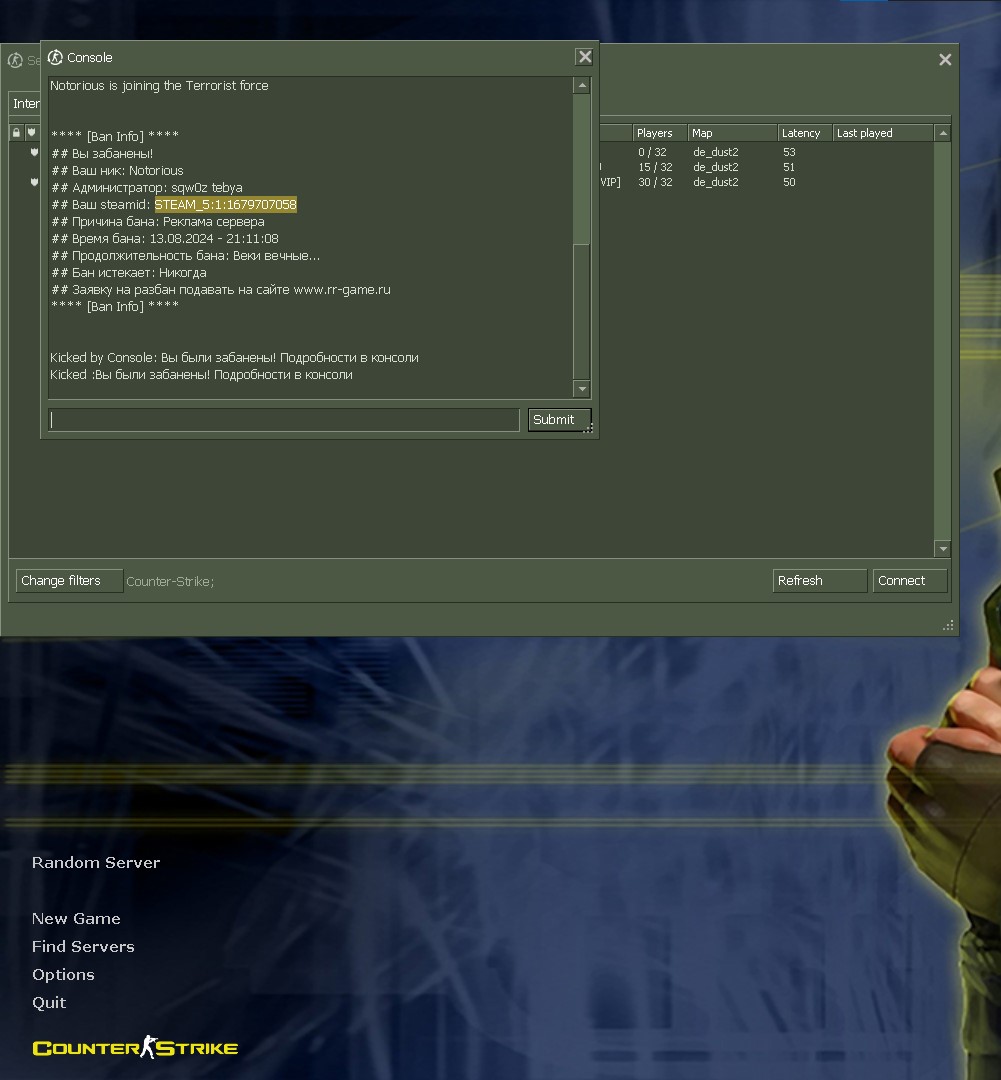Click Latency value 53 in server list
This screenshot has height=1080, width=1001.
pos(789,152)
